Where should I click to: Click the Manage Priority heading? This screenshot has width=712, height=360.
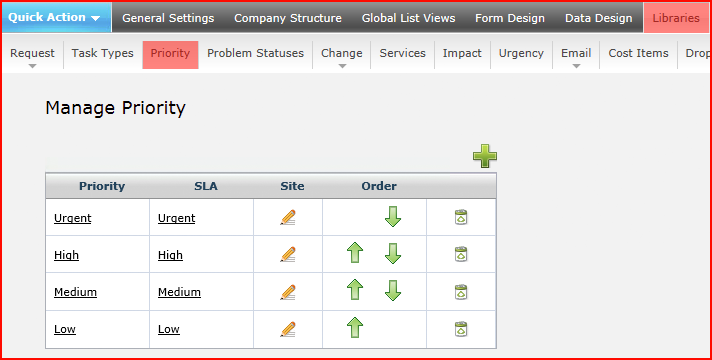tap(115, 108)
